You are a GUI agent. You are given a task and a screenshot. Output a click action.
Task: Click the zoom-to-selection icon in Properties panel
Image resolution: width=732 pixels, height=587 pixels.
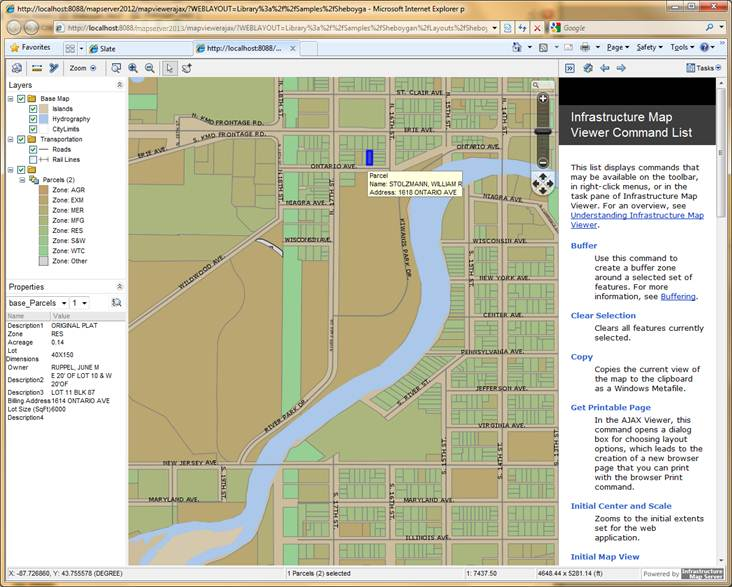(117, 303)
